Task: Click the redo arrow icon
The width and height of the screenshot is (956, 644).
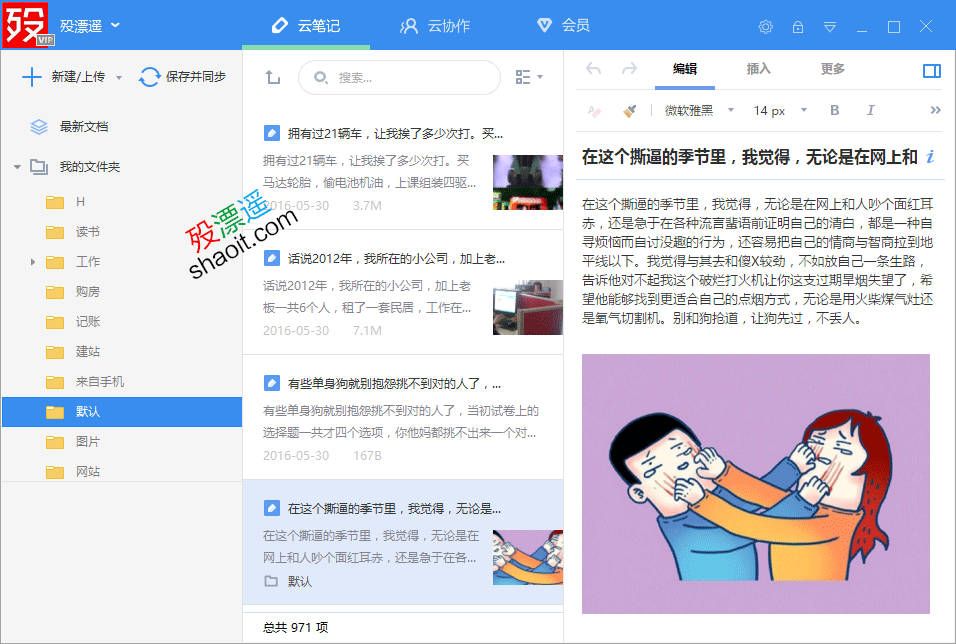Action: coord(629,69)
